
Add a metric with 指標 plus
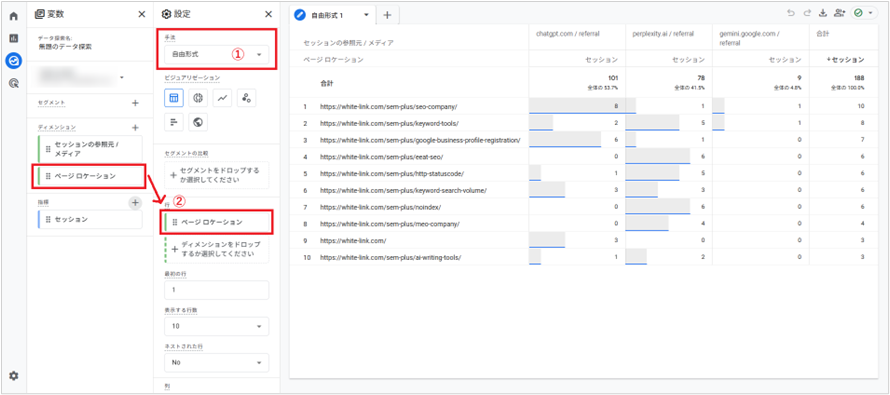(x=135, y=202)
